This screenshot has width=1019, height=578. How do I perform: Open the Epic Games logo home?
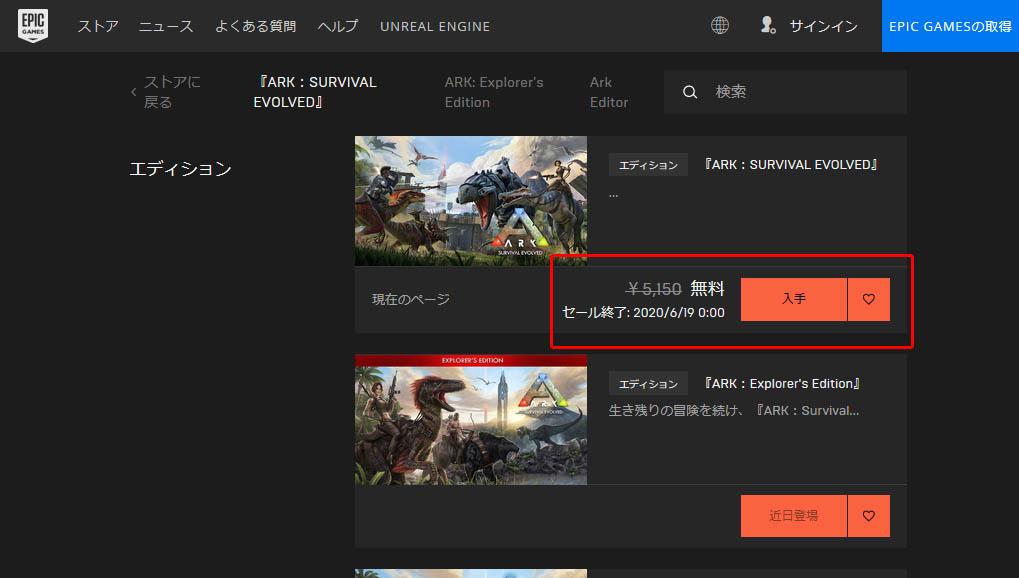point(32,26)
